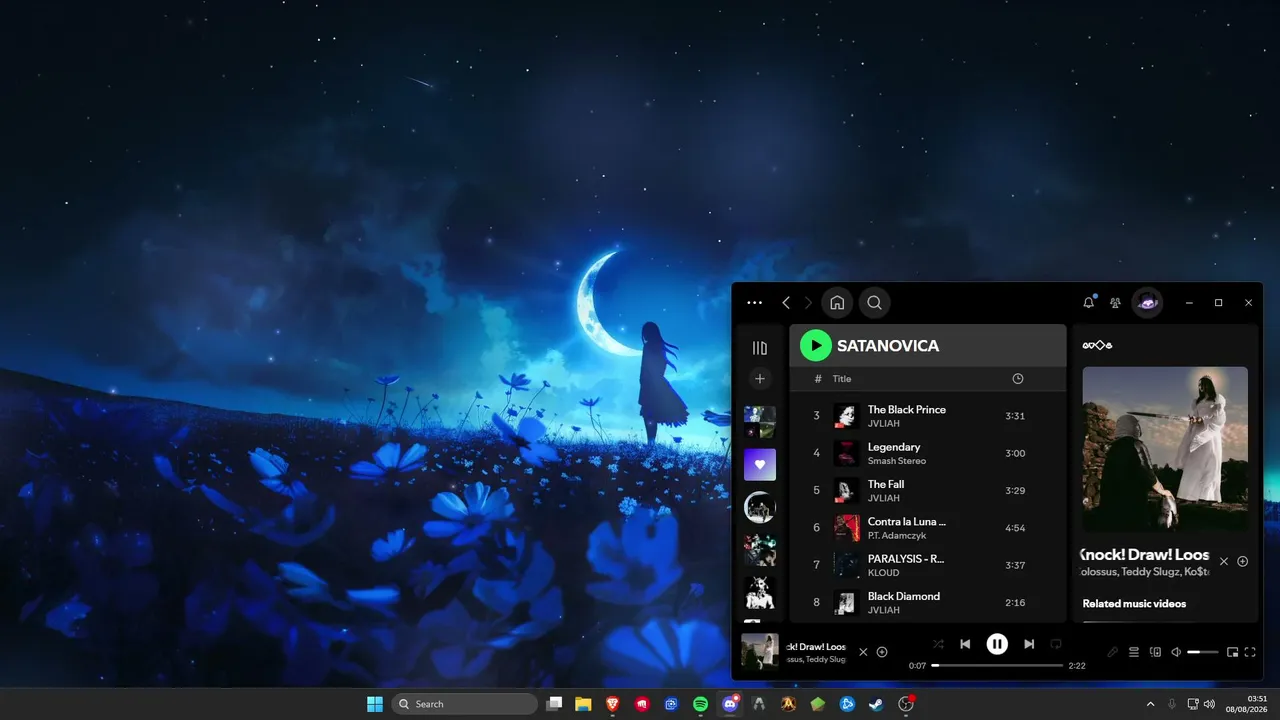Expand Your Library in the sidebar
1280x720 pixels.
tap(760, 348)
